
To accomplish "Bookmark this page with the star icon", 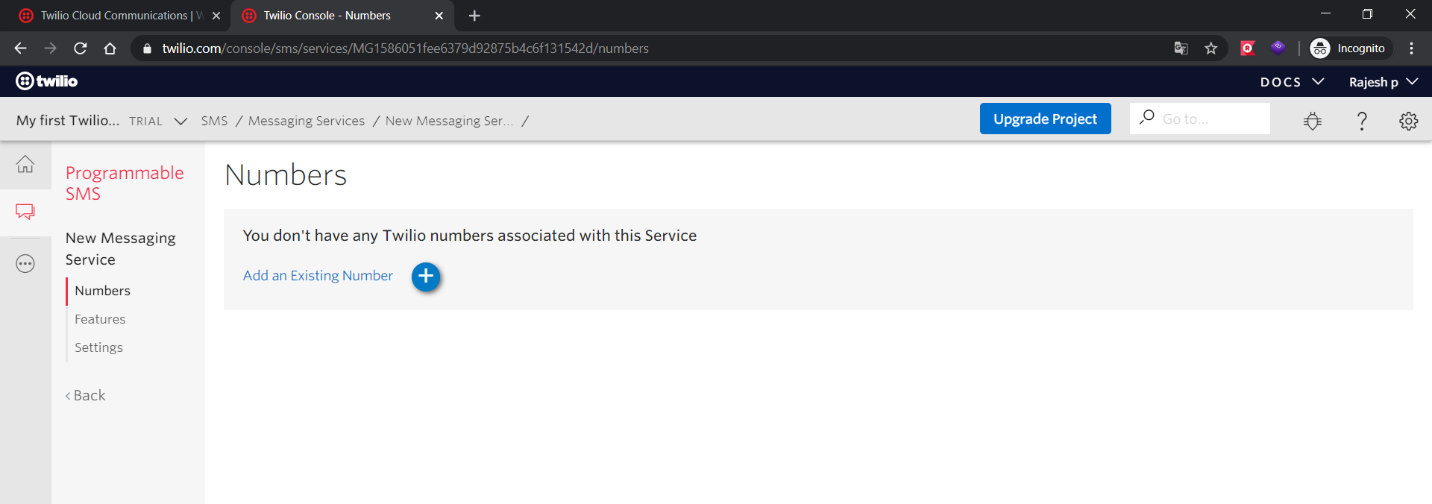I will coord(1211,48).
